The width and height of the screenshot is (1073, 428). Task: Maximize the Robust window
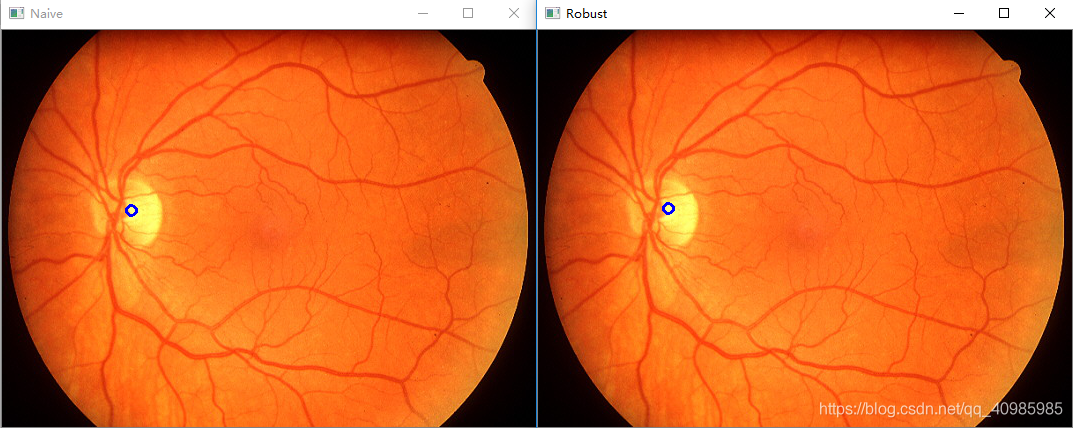pyautogui.click(x=1004, y=13)
